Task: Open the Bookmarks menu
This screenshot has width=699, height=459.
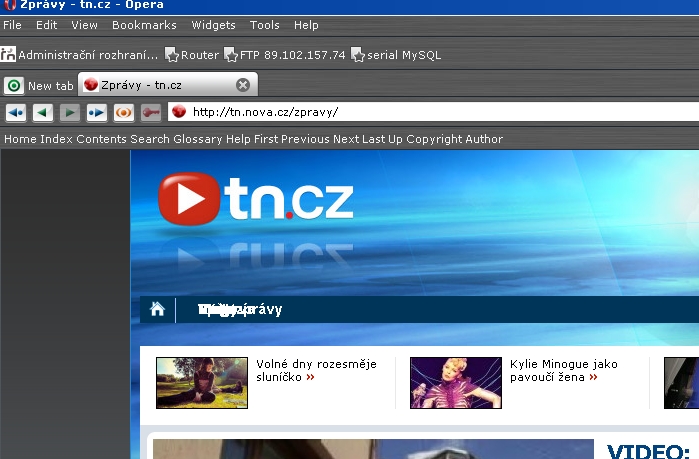Action: click(x=144, y=25)
